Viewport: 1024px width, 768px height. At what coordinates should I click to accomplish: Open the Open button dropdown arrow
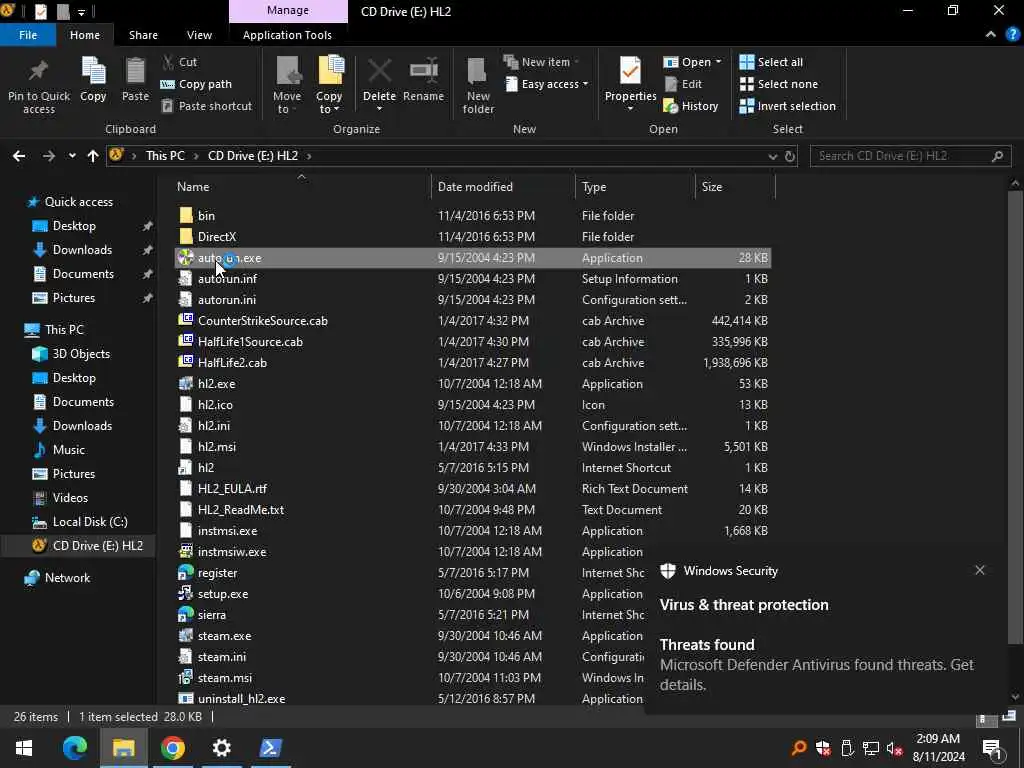click(x=718, y=62)
